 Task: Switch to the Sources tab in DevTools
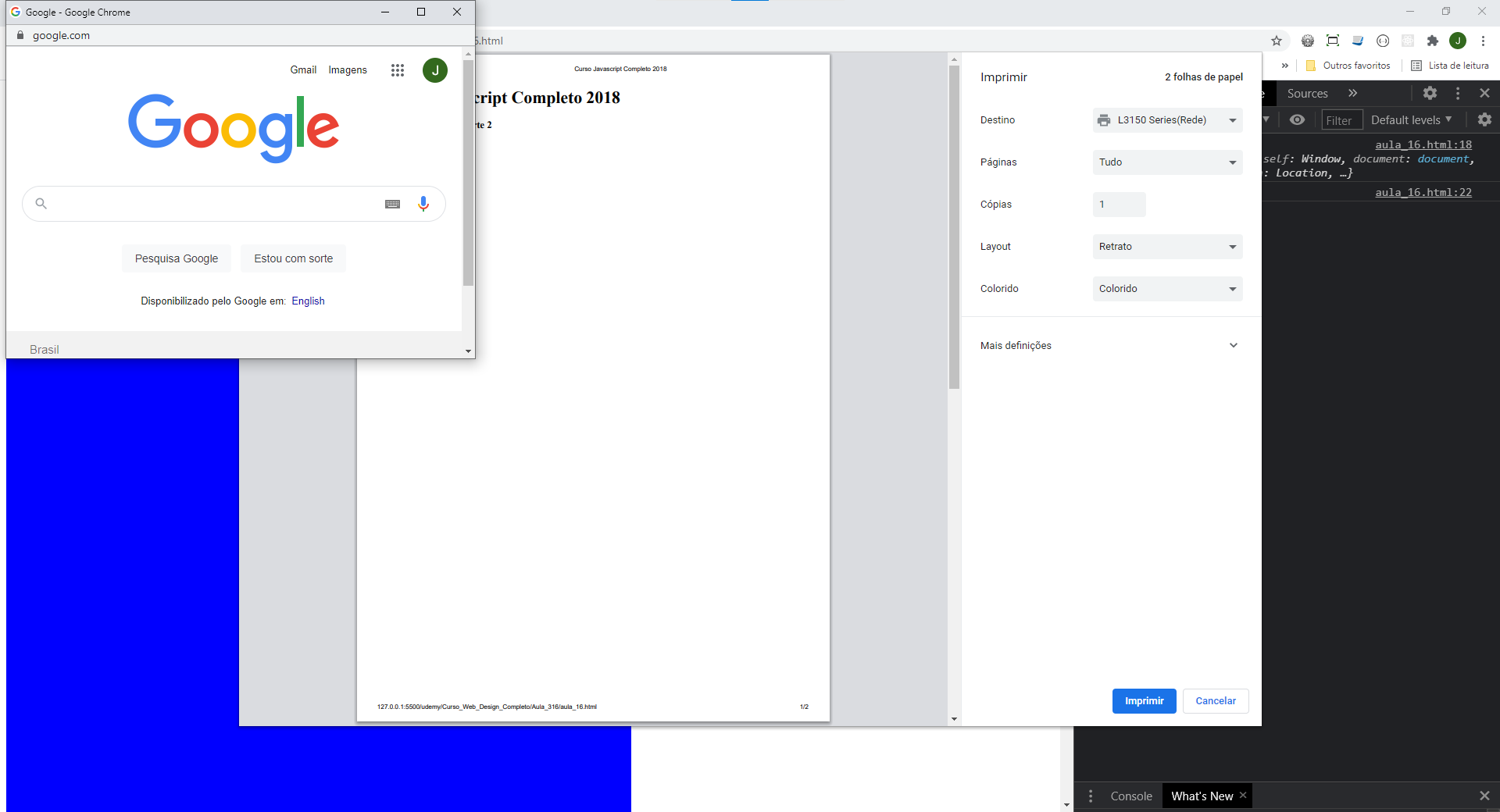pos(1307,93)
